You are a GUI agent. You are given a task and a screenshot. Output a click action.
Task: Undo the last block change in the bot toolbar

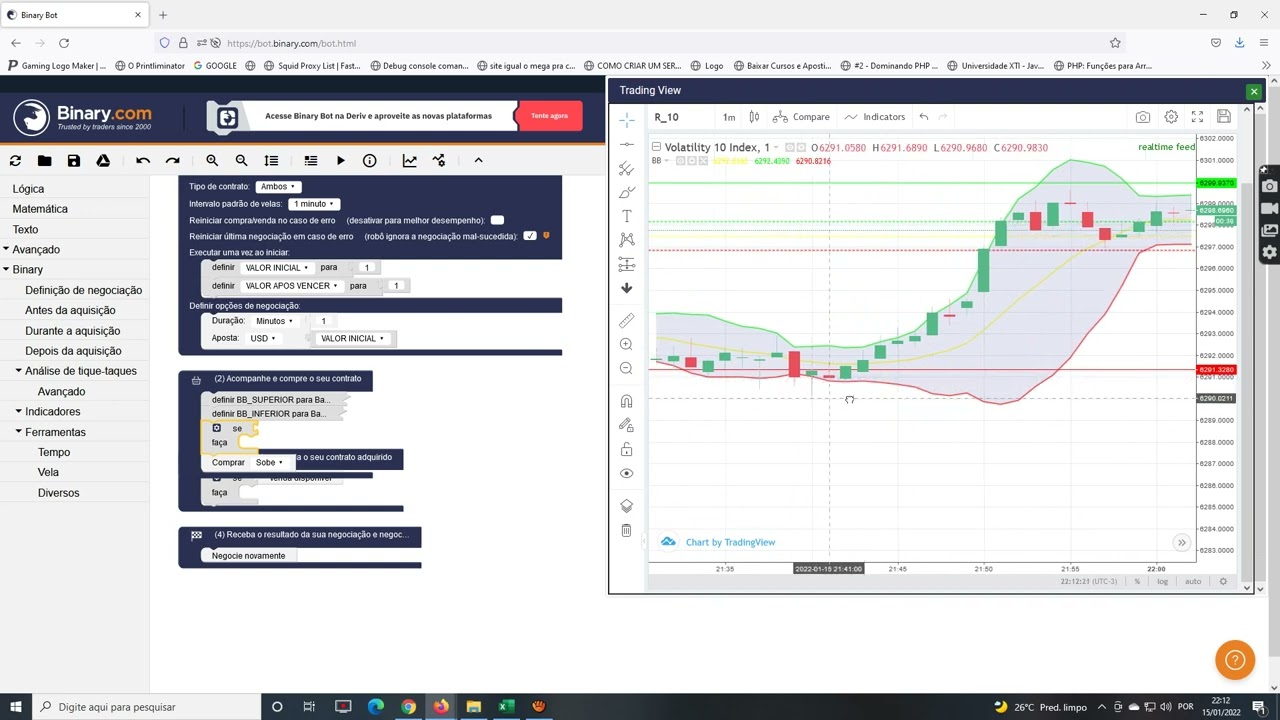tap(143, 160)
